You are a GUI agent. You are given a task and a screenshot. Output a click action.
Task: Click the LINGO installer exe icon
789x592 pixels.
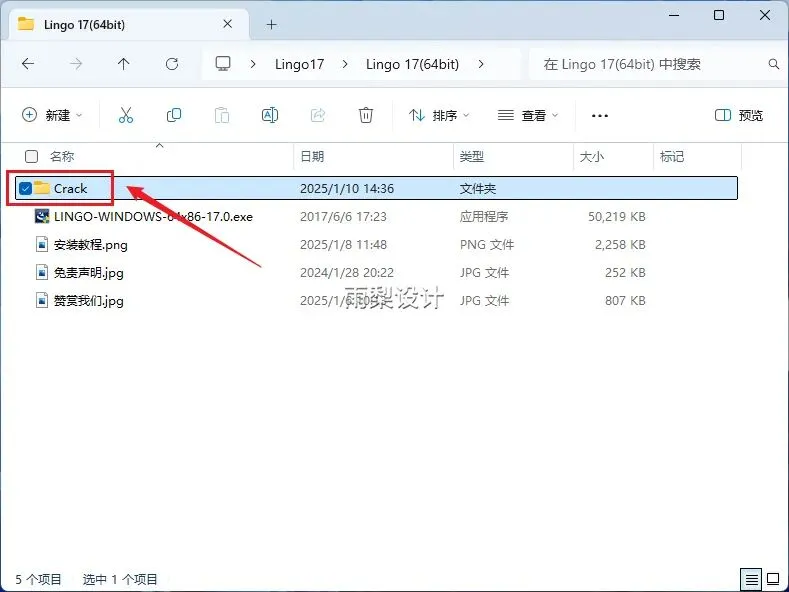click(42, 216)
